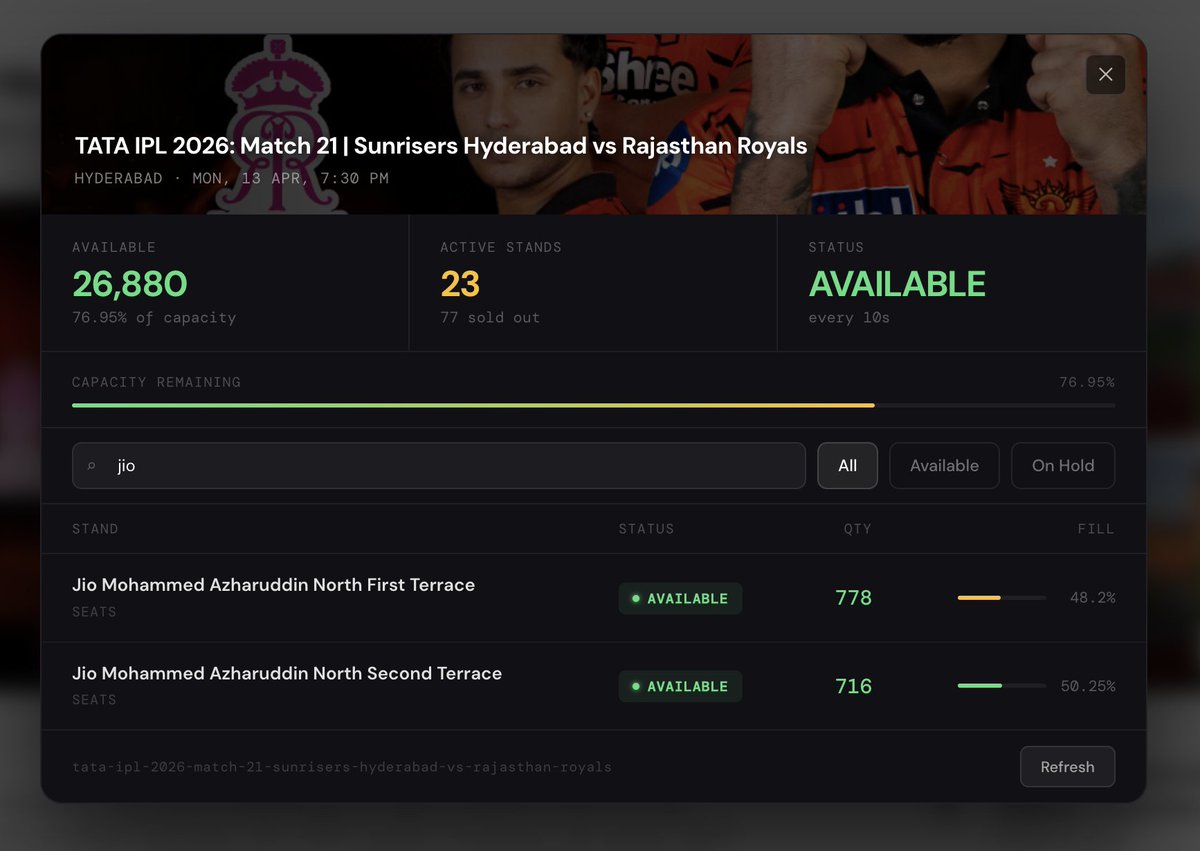Click the CAPACITY REMAINING label
This screenshot has height=851, width=1200.
tap(156, 382)
